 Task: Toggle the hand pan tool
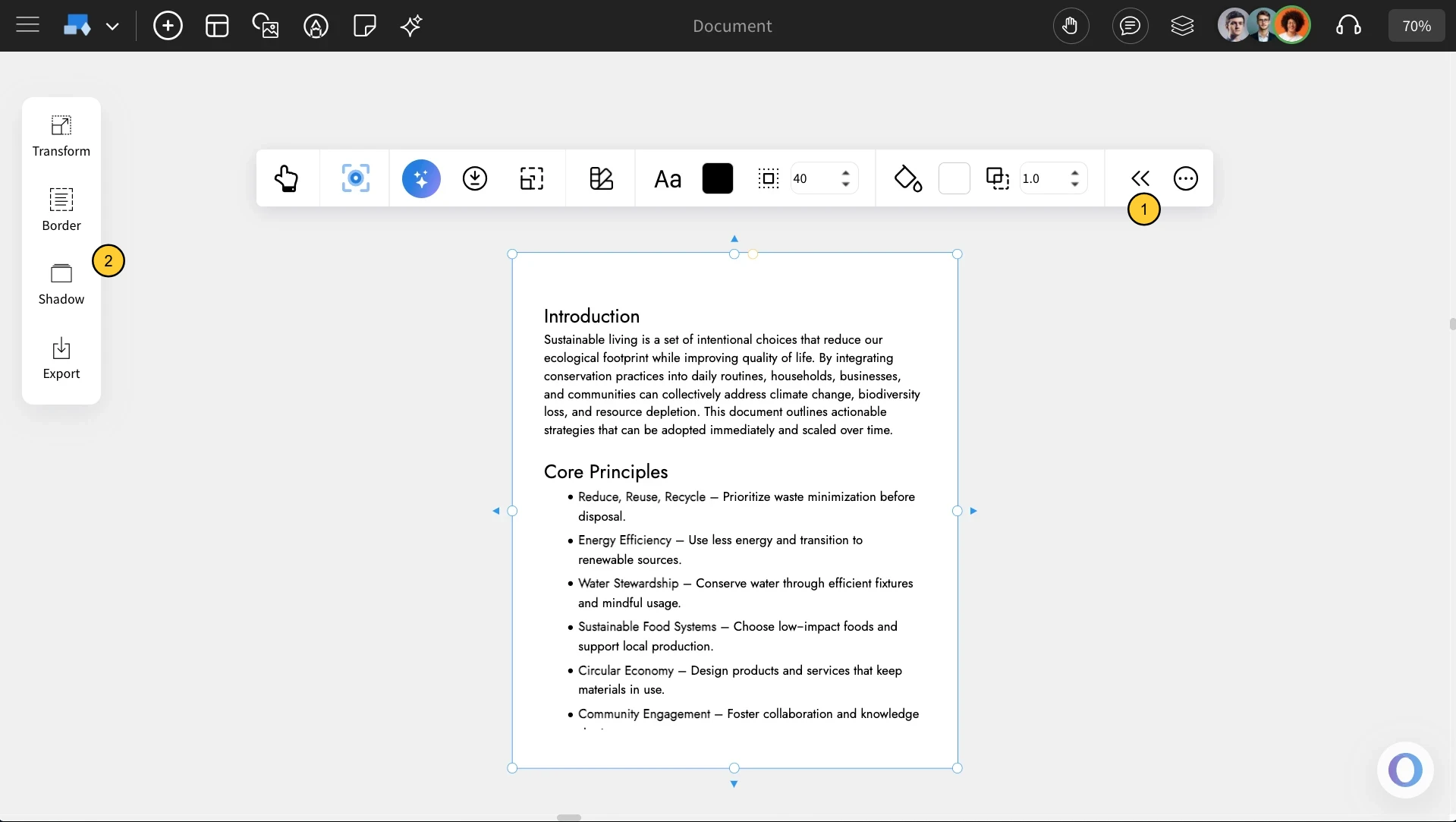pyautogui.click(x=1071, y=25)
